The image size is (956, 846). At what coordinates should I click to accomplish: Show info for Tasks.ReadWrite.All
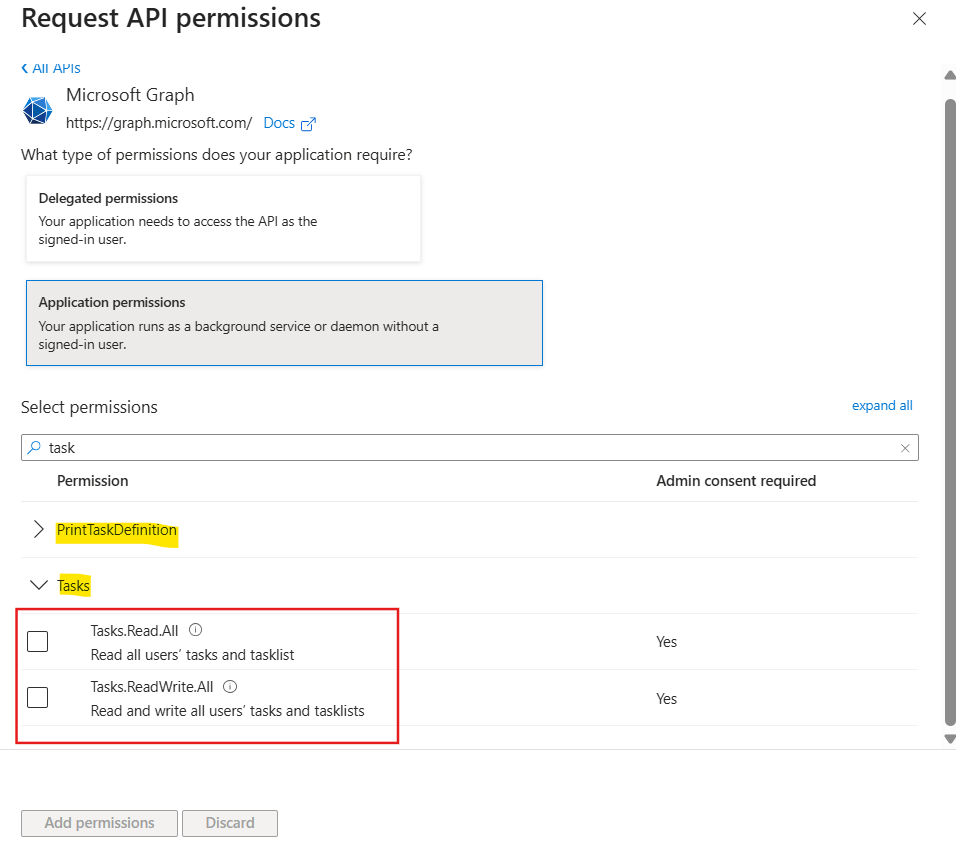click(230, 686)
